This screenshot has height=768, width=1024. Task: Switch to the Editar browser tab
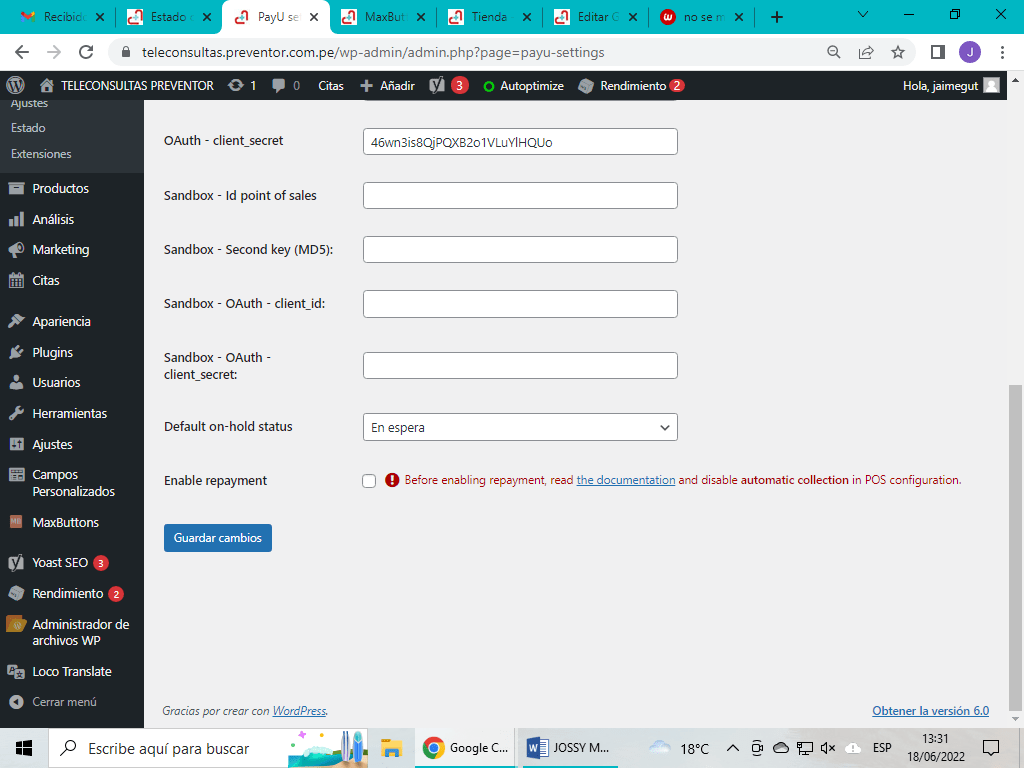[596, 17]
